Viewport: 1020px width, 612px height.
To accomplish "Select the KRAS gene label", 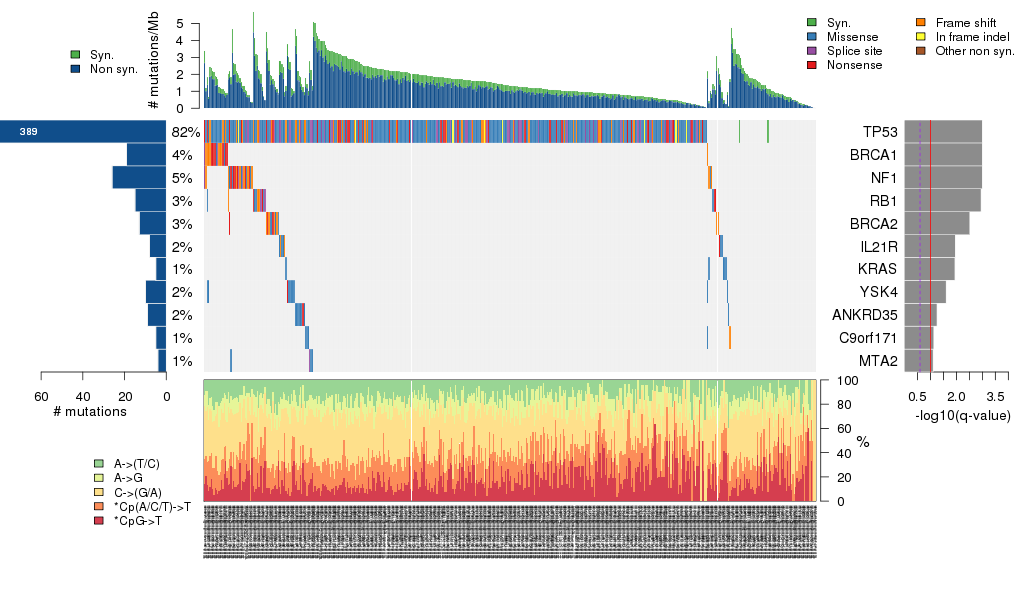I will [x=878, y=270].
